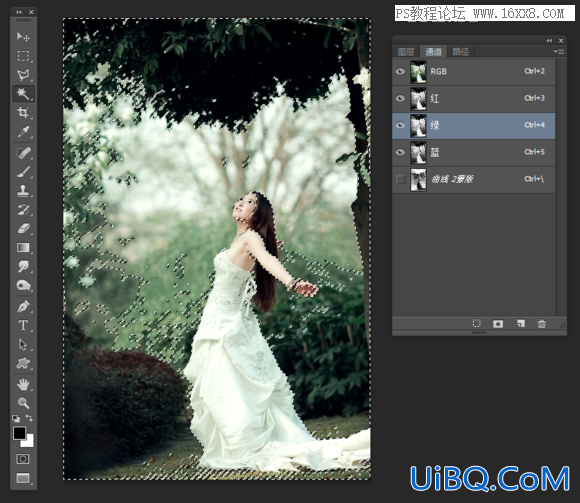Toggle visibility of the red channel
Screen dimensions: 580x503
pyautogui.click(x=400, y=98)
